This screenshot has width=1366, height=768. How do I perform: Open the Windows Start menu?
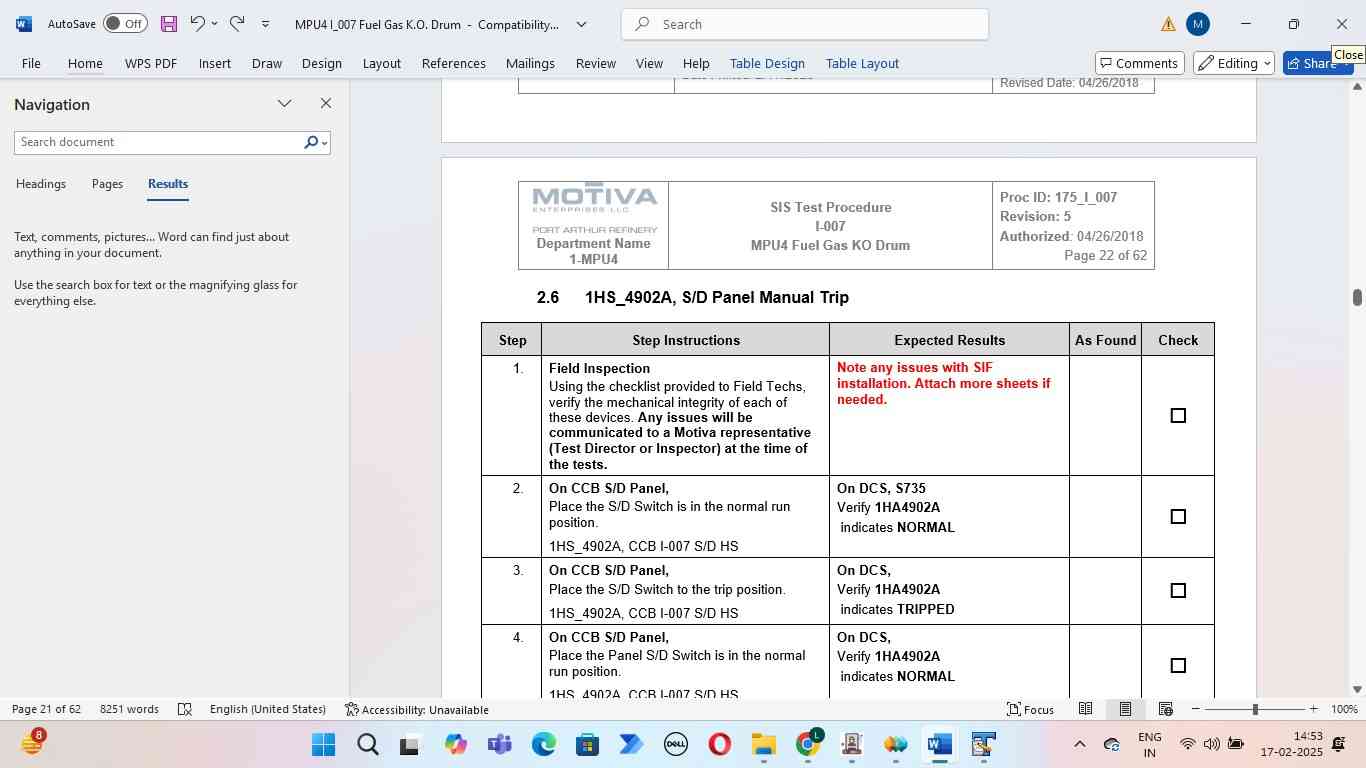click(x=323, y=745)
